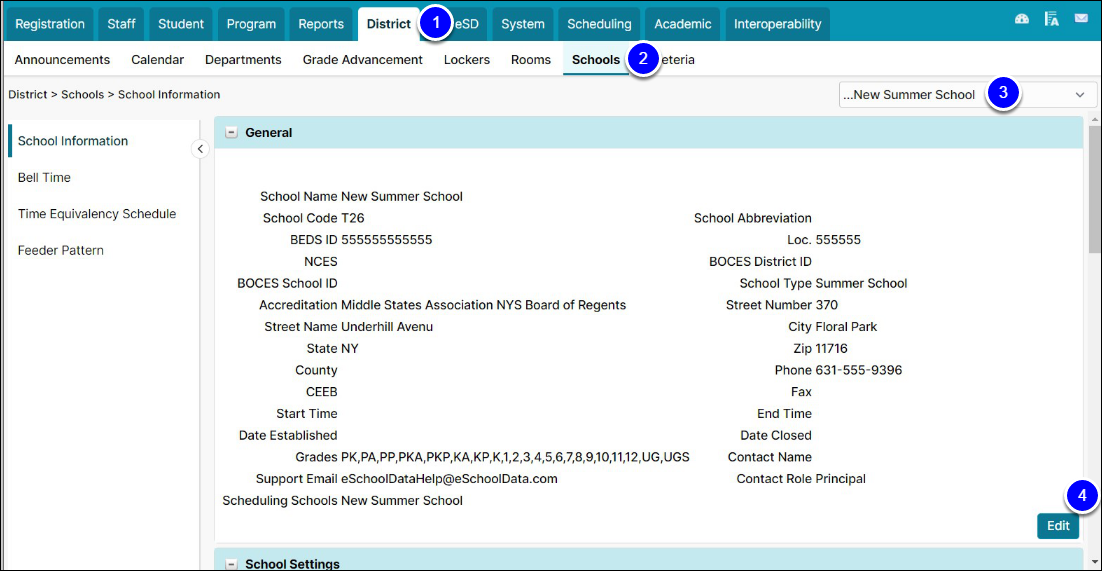
Task: Click the Loc. value 555555
Action: click(x=838, y=240)
